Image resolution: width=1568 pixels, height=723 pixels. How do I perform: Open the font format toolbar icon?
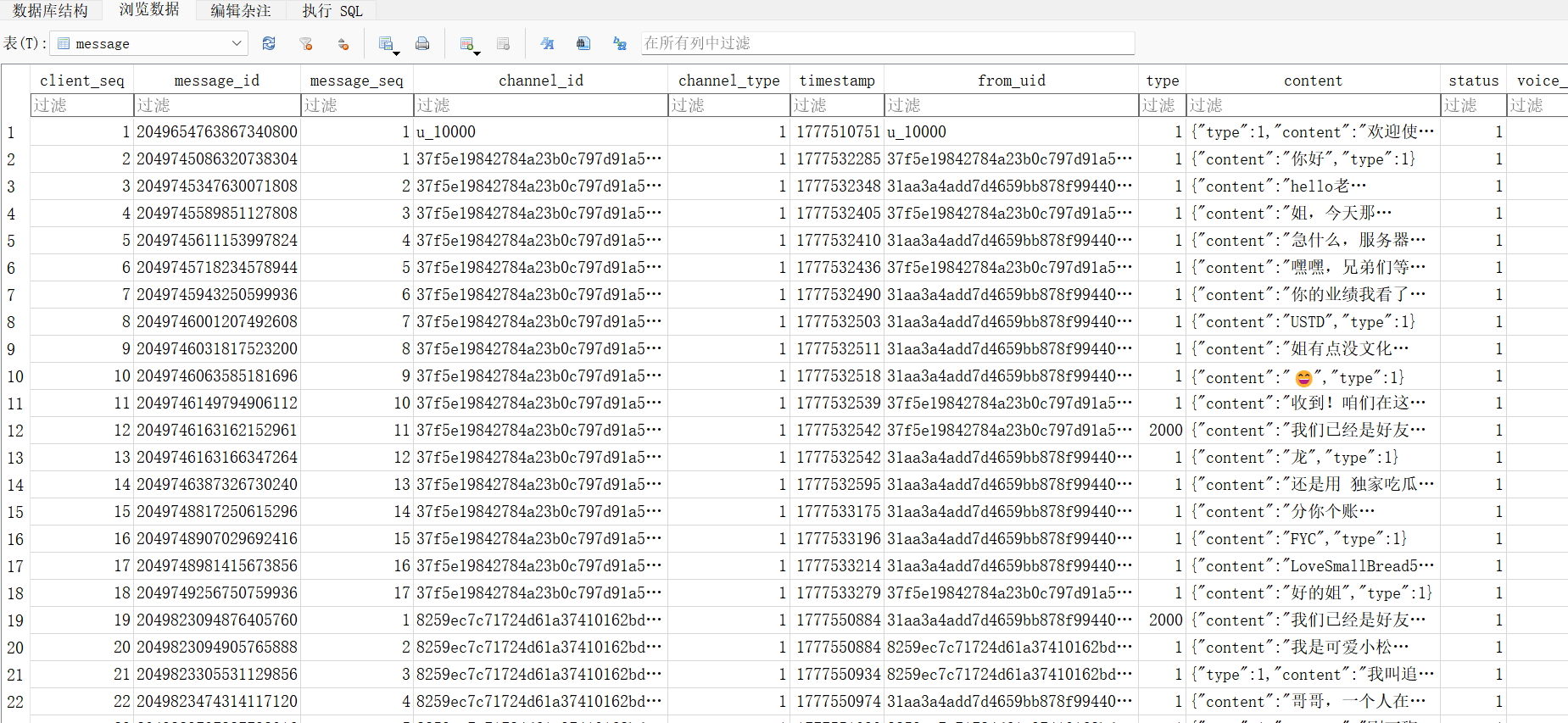coord(547,43)
